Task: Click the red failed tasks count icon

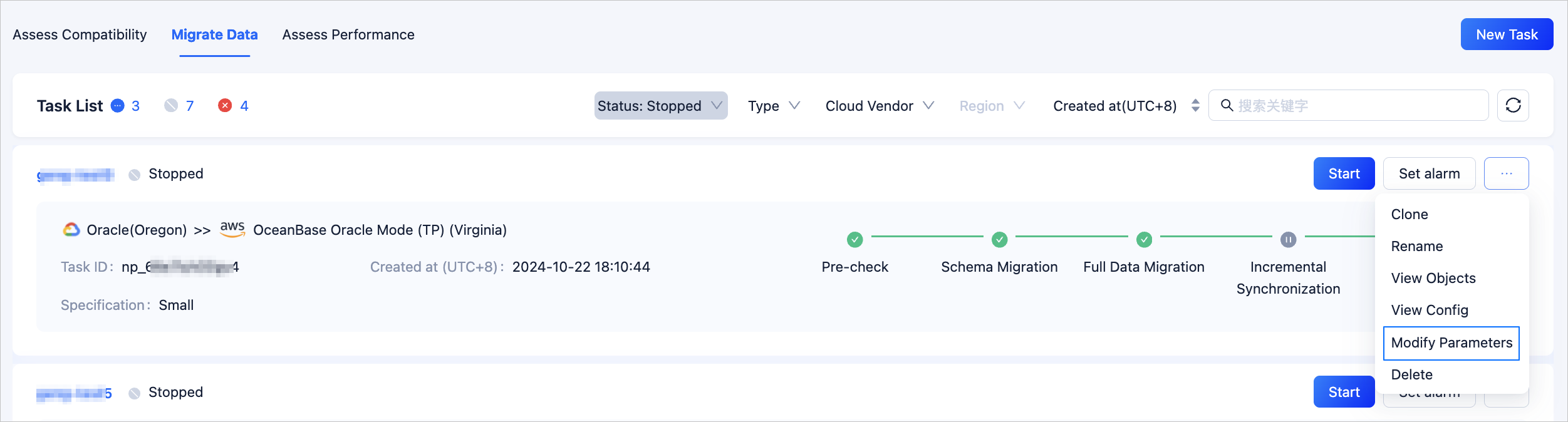Action: coord(225,106)
